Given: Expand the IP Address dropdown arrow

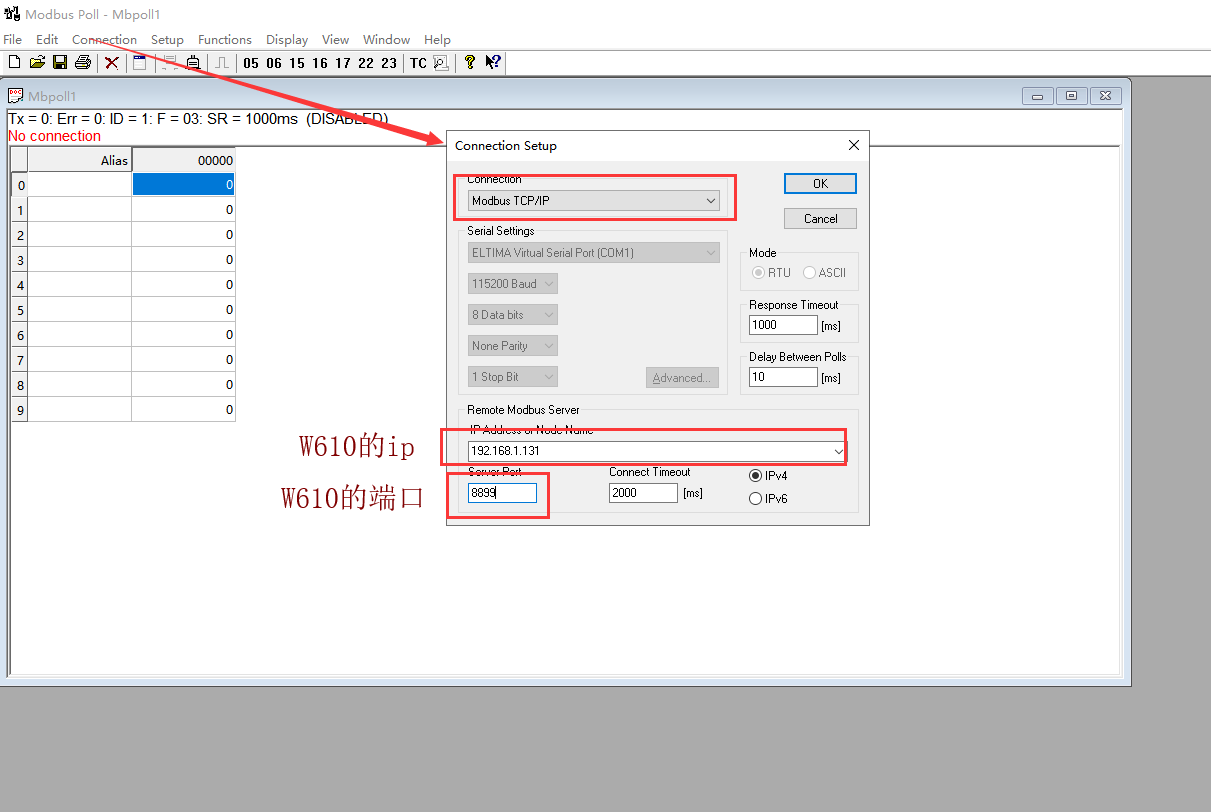Looking at the screenshot, I should [837, 452].
